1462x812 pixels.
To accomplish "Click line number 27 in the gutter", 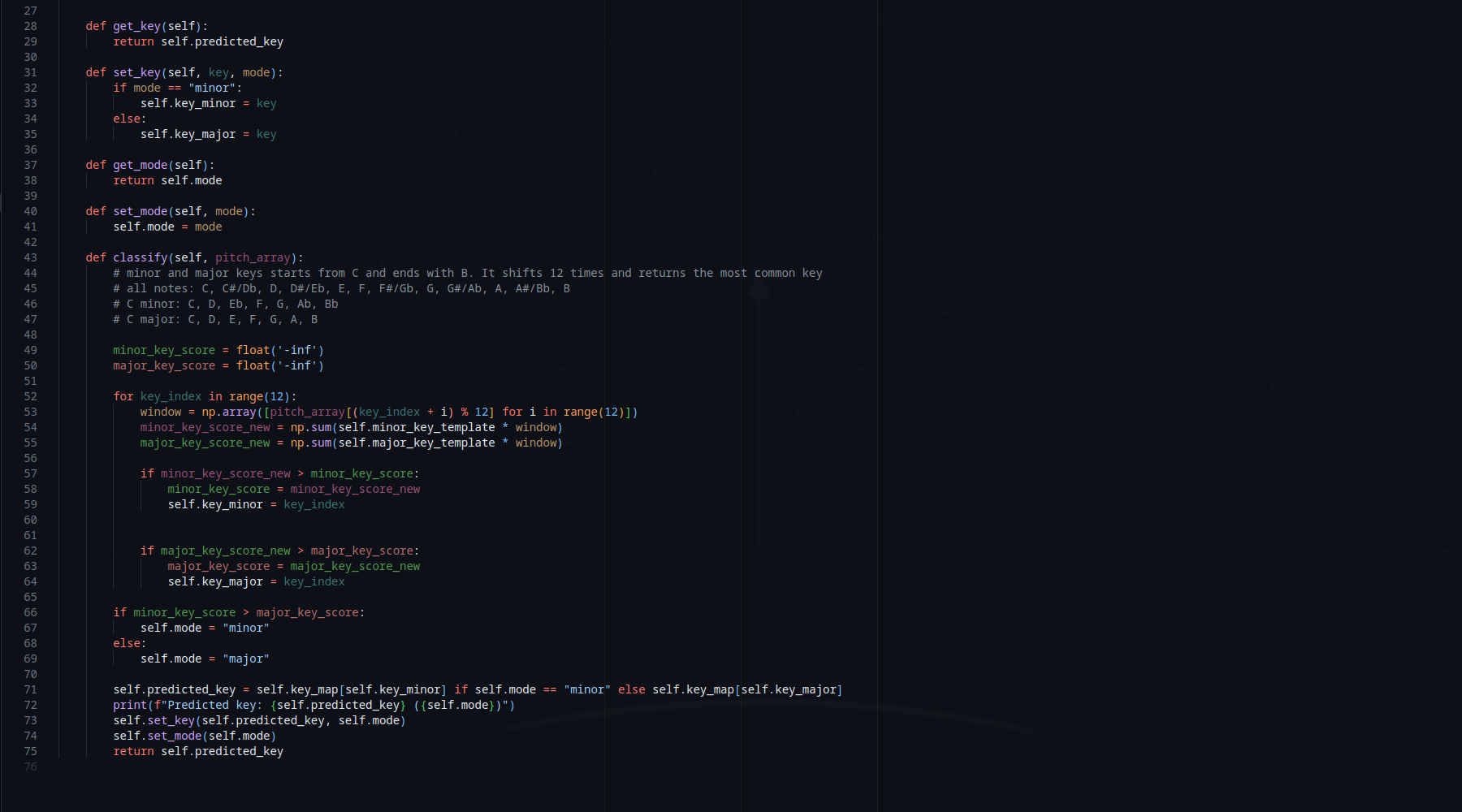I will coord(30,11).
